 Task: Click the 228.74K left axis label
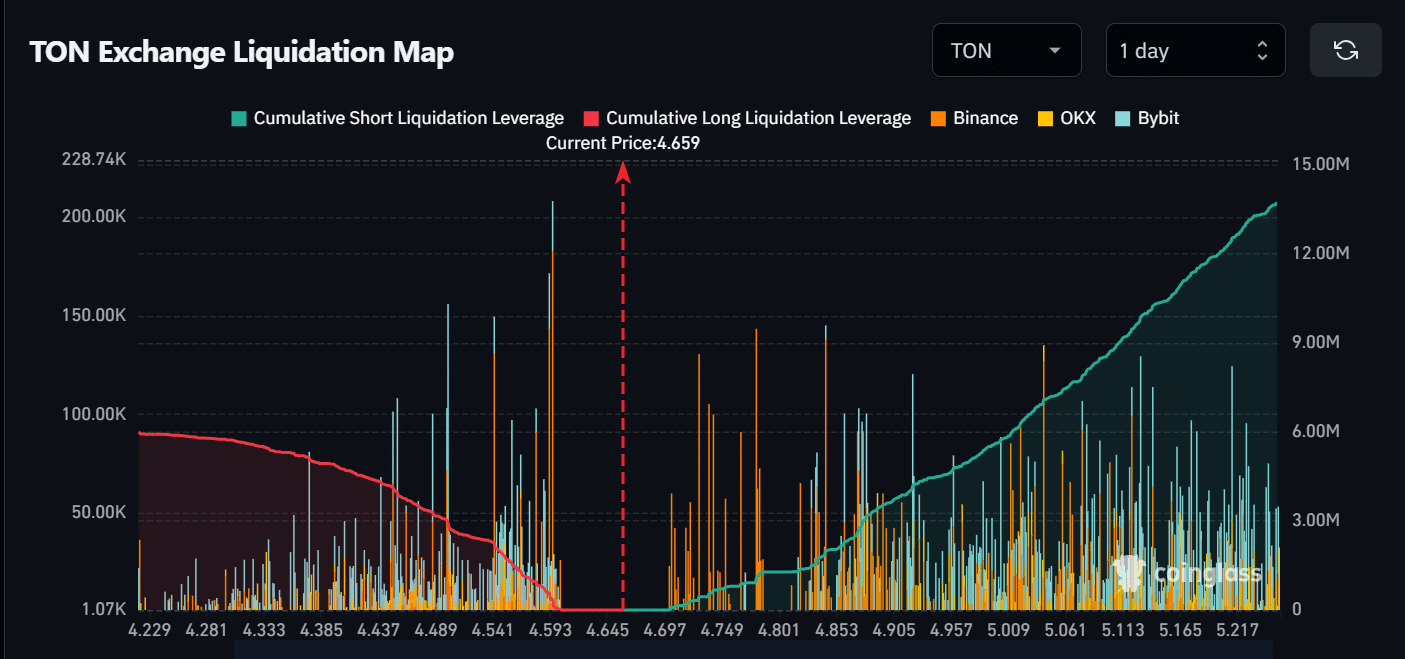click(92, 160)
